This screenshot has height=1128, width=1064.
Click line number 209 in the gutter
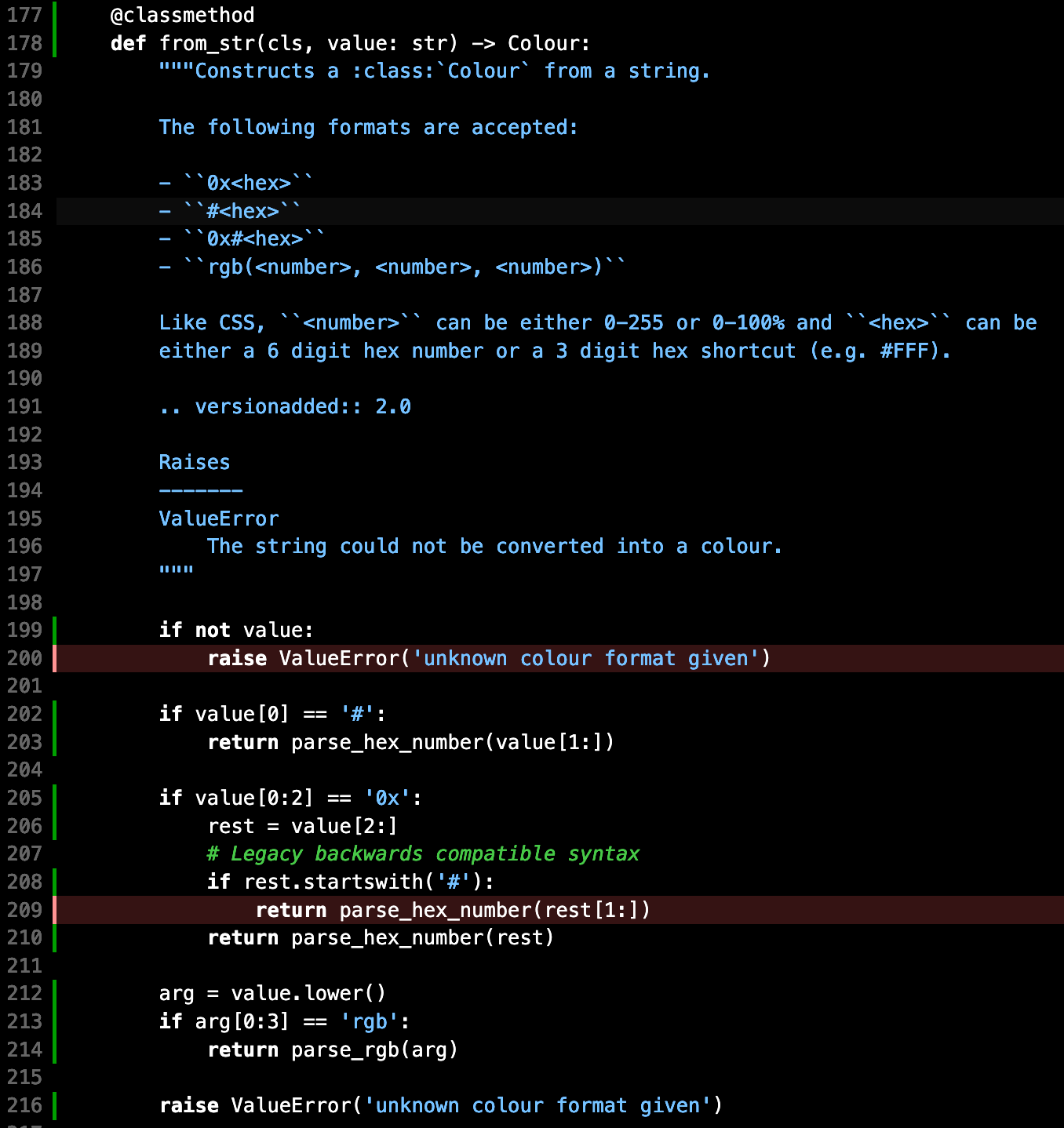point(24,910)
